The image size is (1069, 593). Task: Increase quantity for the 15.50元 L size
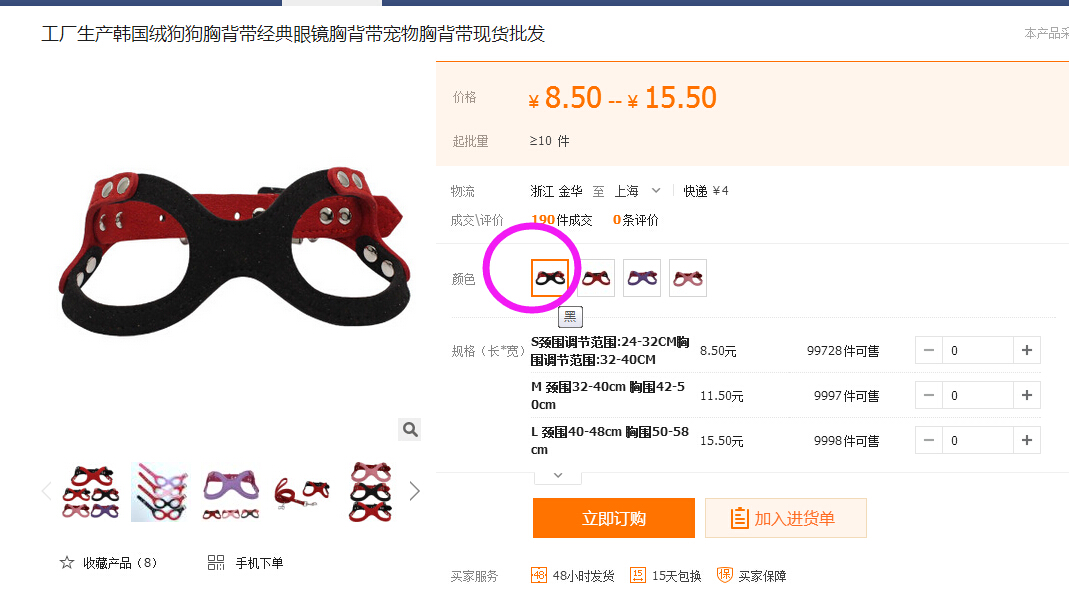1027,440
